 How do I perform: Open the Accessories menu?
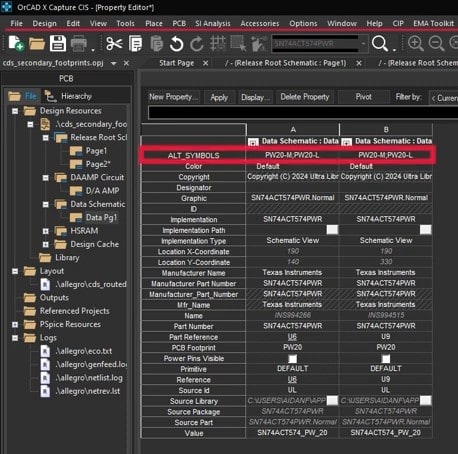click(x=260, y=23)
